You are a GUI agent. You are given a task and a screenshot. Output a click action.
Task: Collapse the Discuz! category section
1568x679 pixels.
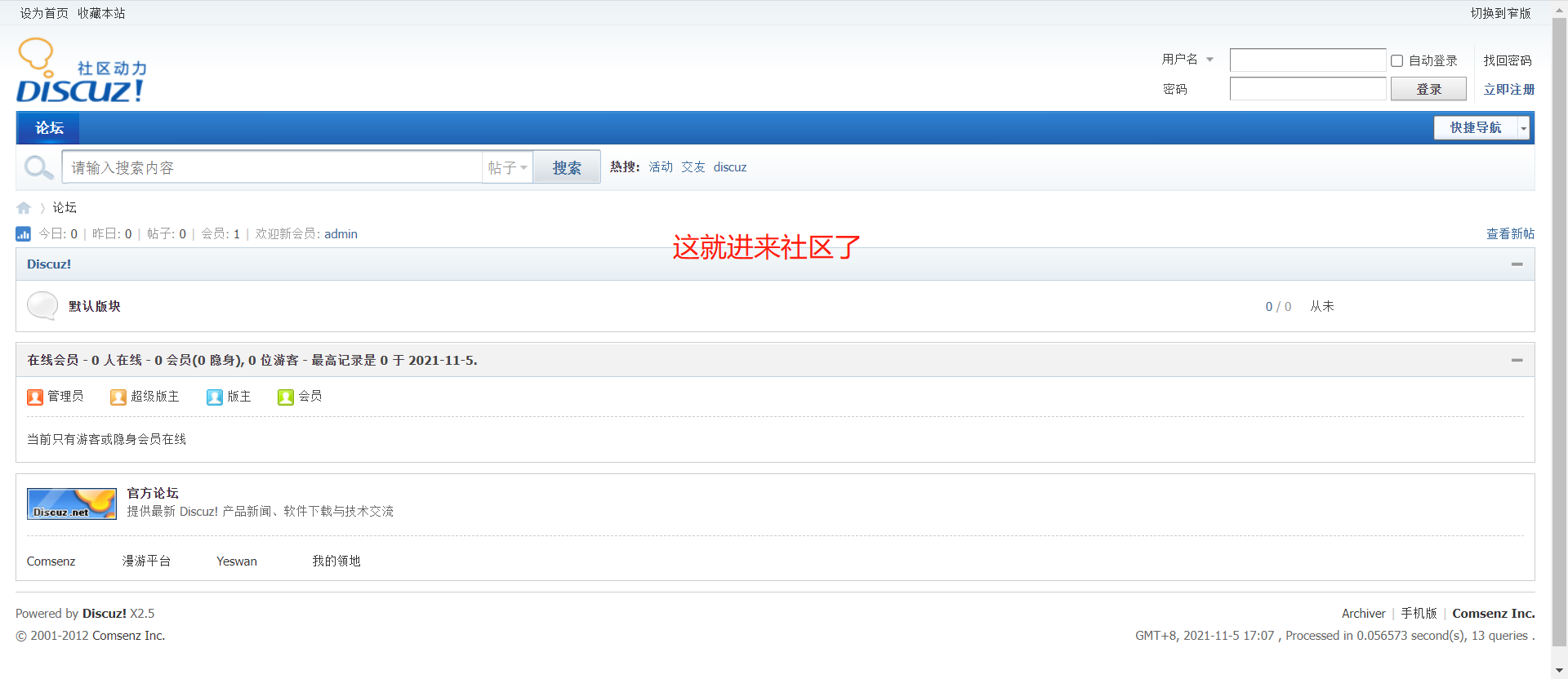click(1517, 264)
